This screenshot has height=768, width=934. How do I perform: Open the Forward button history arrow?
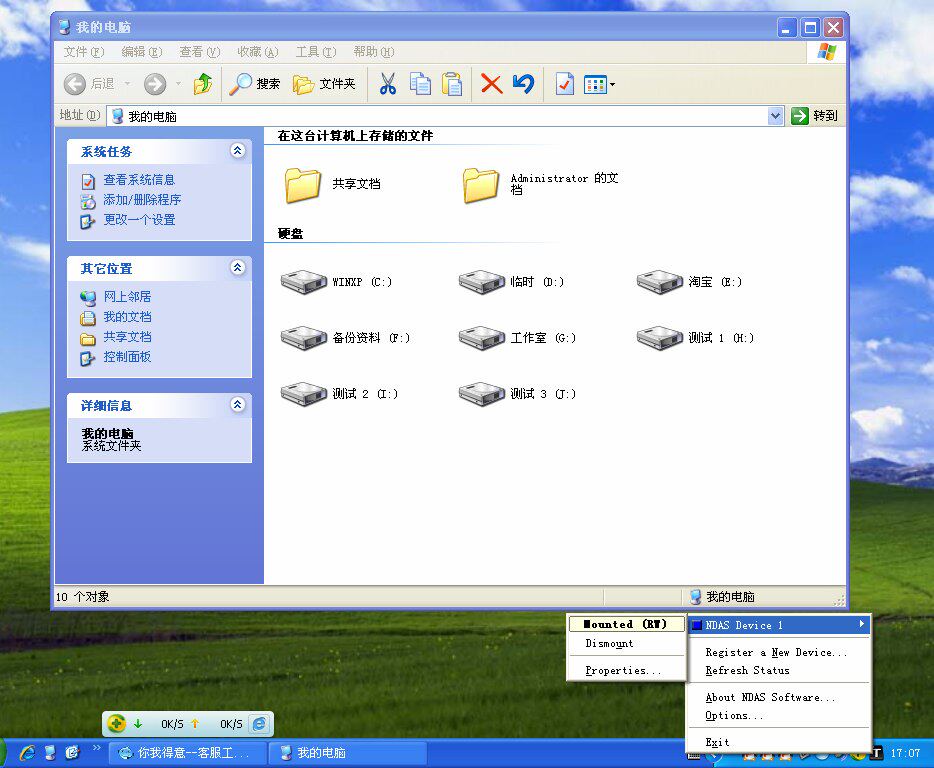pyautogui.click(x=178, y=84)
